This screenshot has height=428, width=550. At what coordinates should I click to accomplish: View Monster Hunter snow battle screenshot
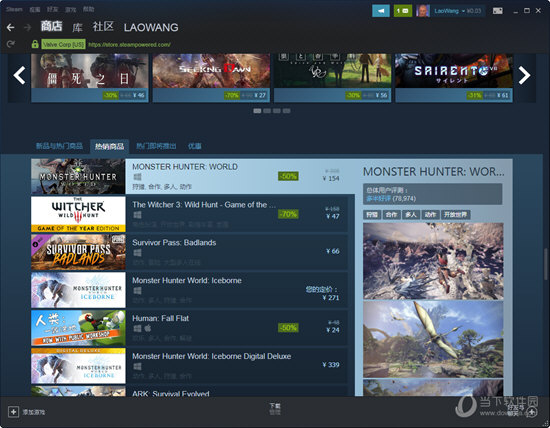[433, 261]
